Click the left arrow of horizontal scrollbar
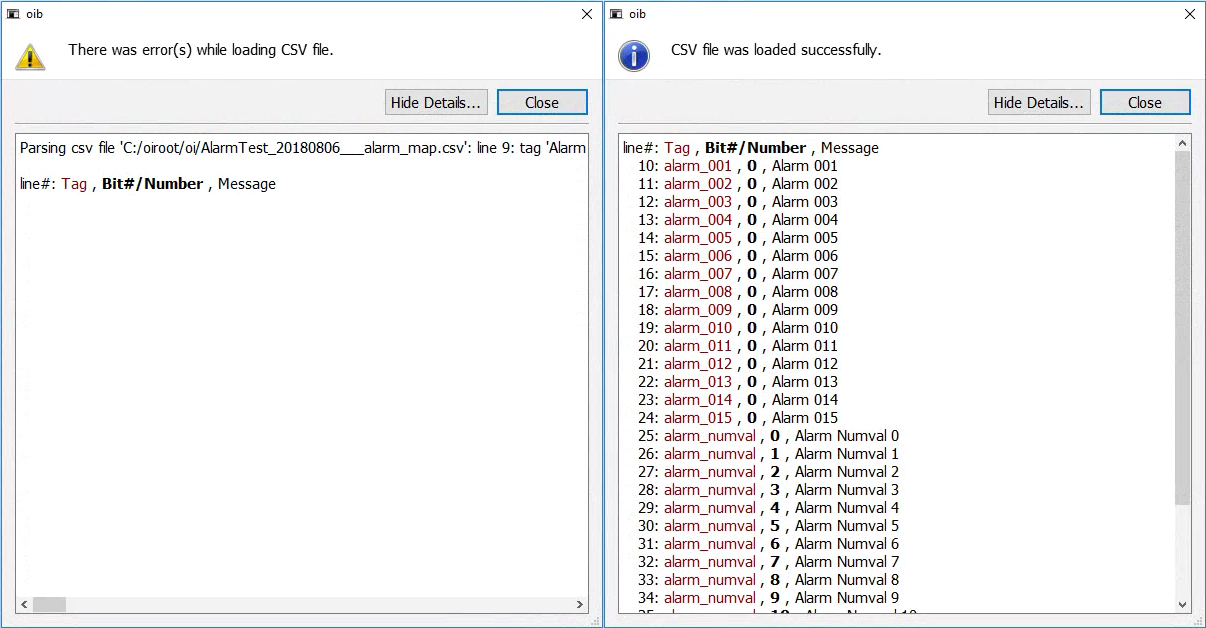Viewport: 1206px width, 628px height. point(22,605)
